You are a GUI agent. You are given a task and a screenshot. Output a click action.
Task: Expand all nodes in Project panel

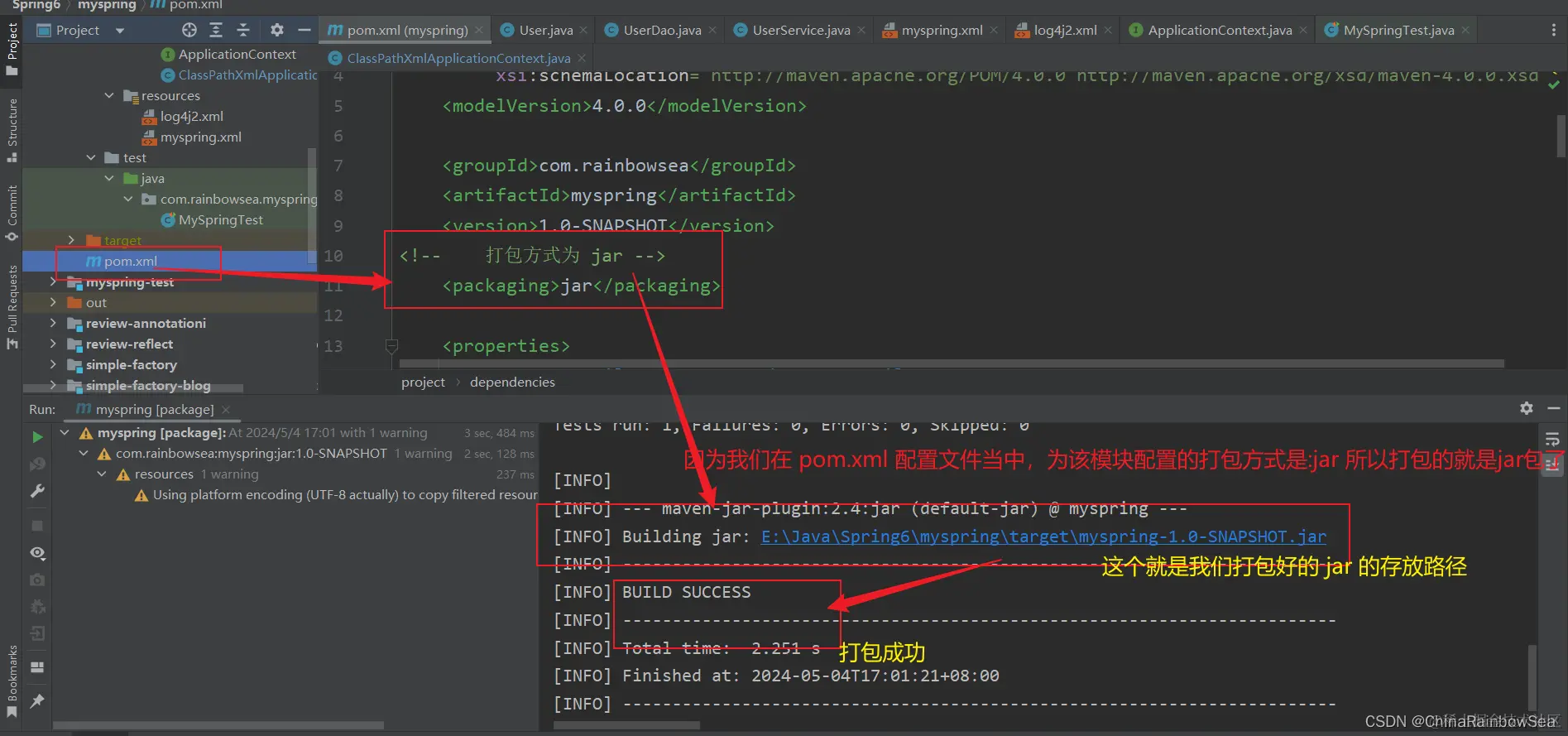coord(216,30)
